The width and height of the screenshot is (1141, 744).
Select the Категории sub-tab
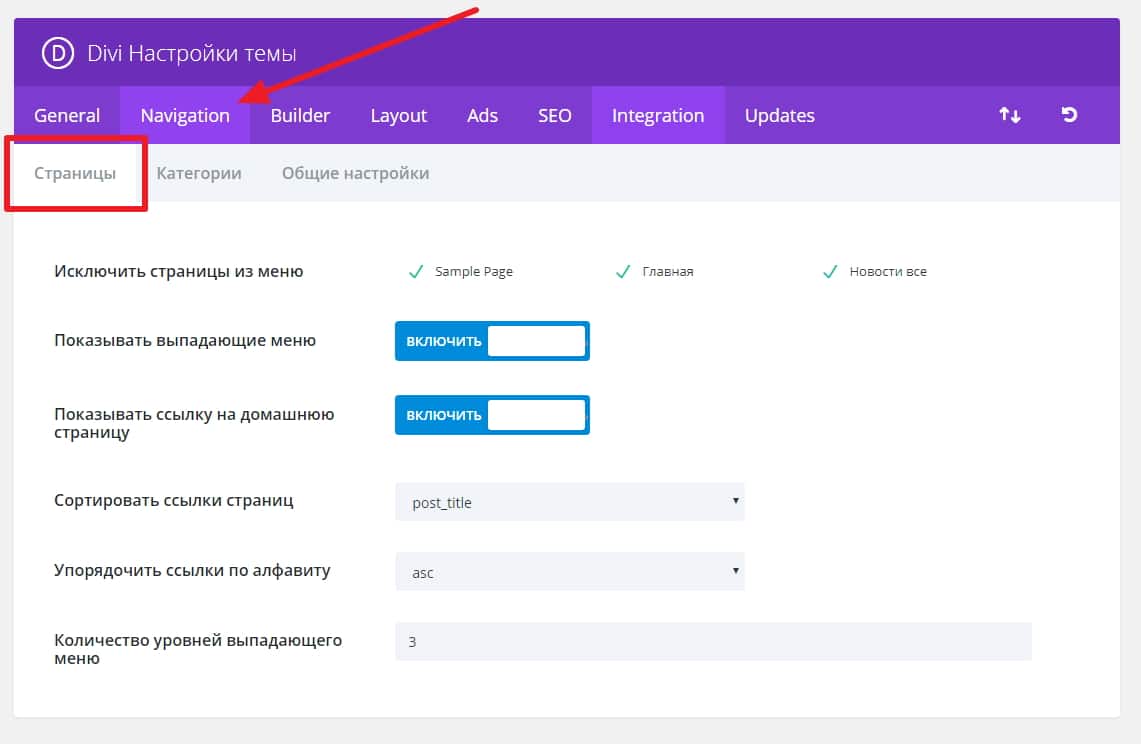tap(199, 173)
